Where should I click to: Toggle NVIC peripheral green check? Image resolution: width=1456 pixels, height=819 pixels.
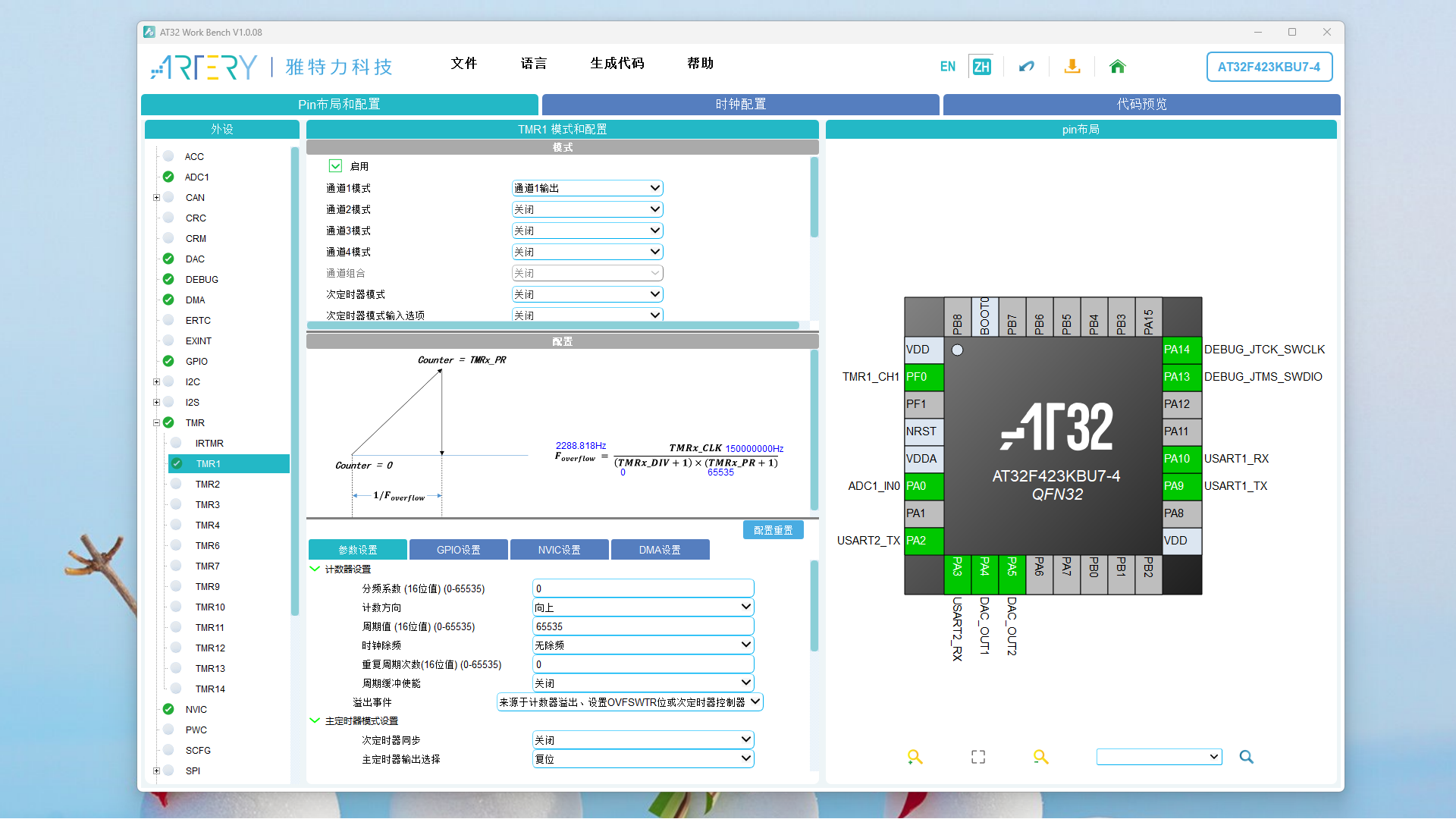click(168, 709)
